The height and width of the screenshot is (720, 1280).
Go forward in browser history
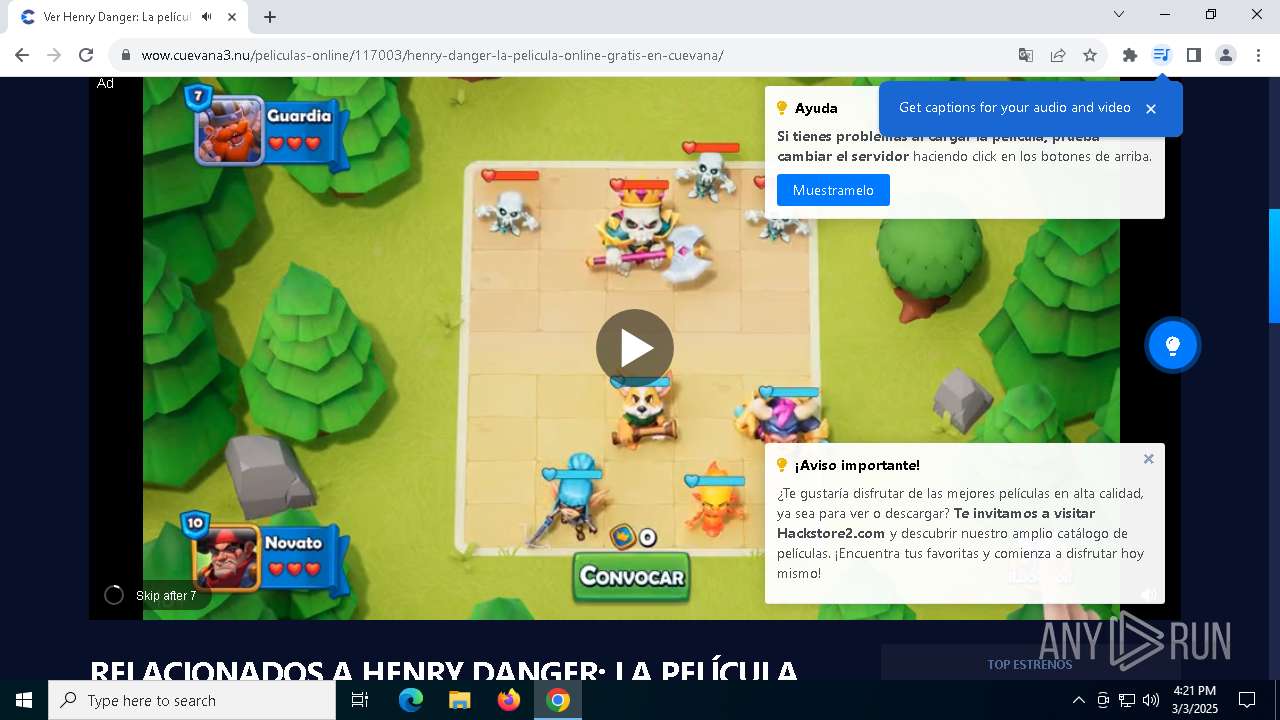(x=54, y=55)
